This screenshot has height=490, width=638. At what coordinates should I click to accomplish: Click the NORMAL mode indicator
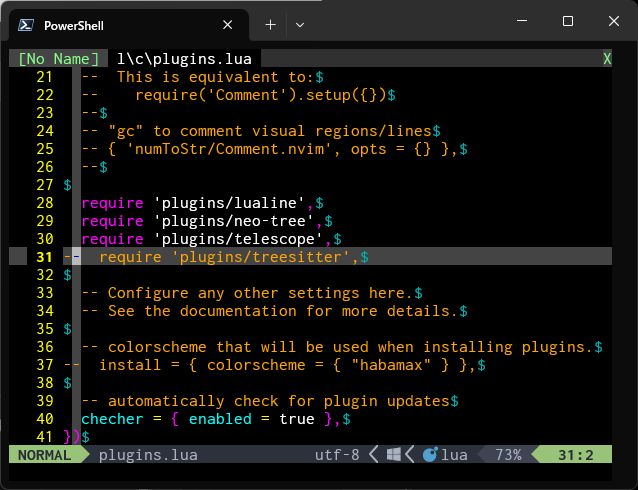45,455
